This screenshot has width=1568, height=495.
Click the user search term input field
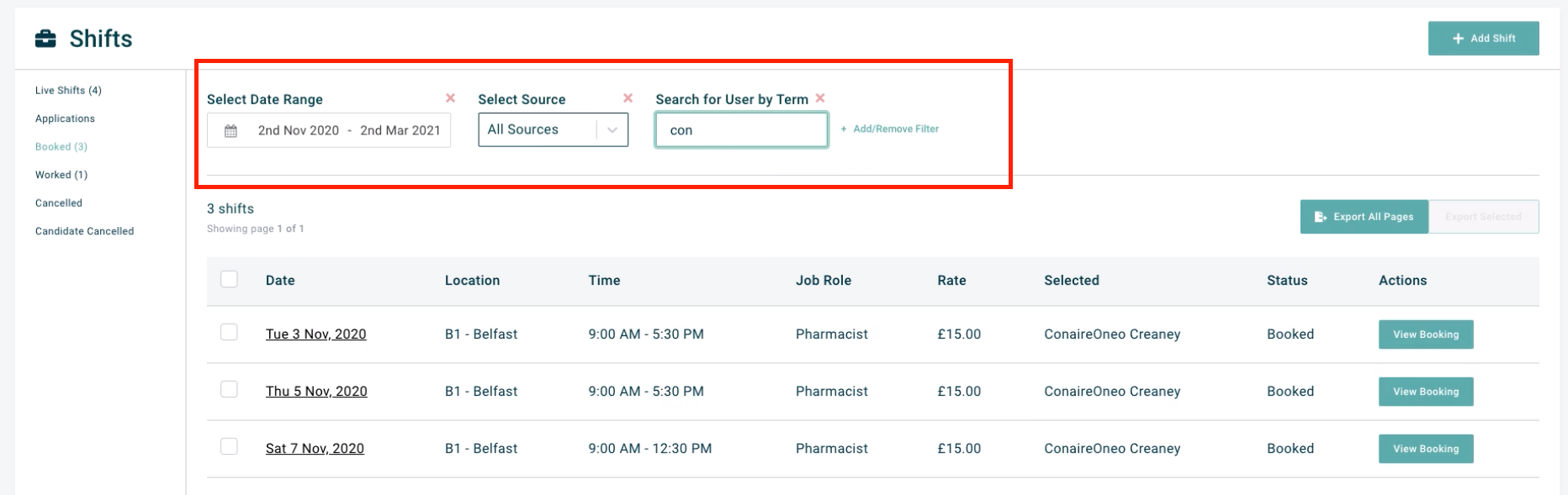pos(741,131)
